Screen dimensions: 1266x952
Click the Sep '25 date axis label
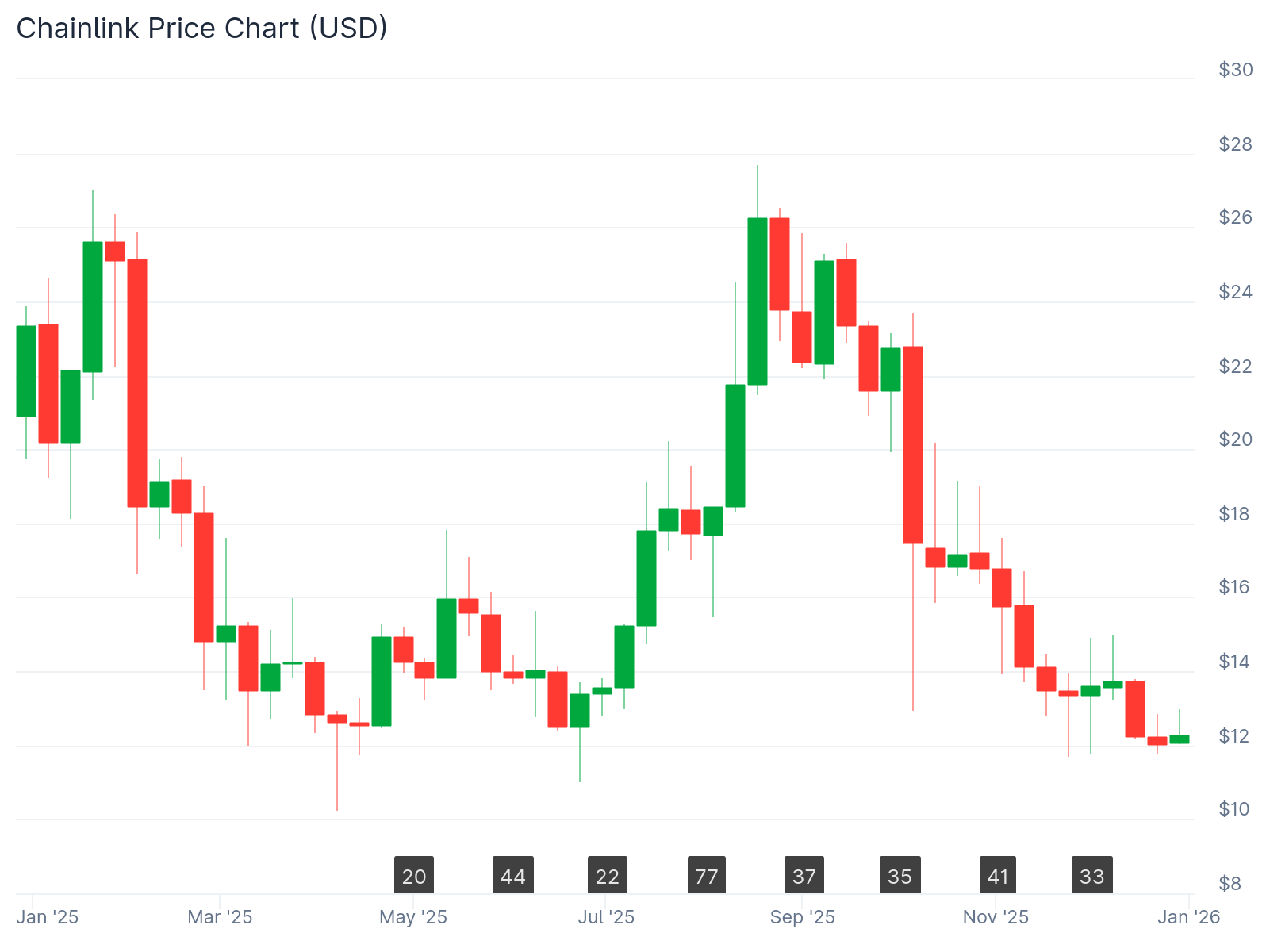click(803, 917)
